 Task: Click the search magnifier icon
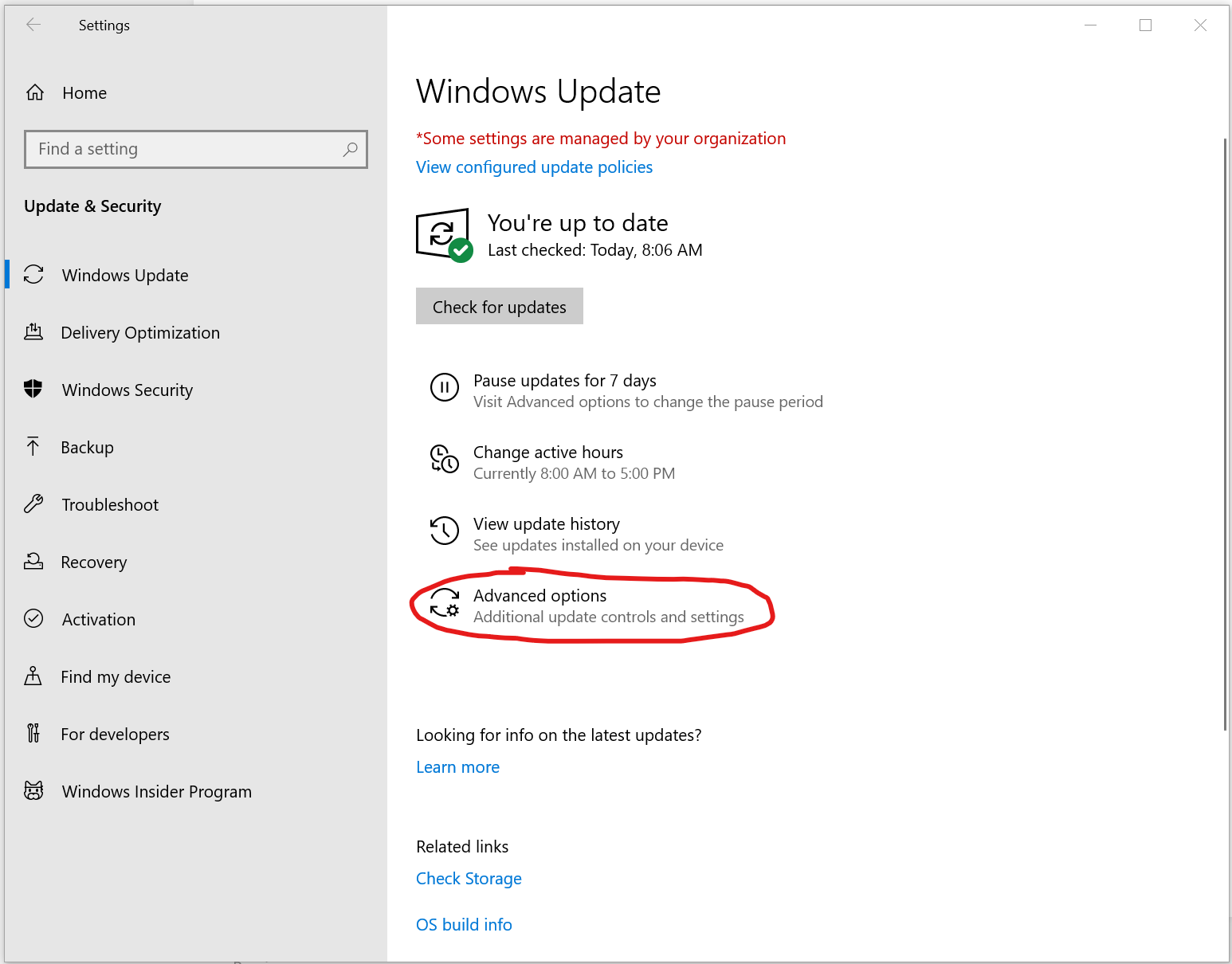[350, 149]
